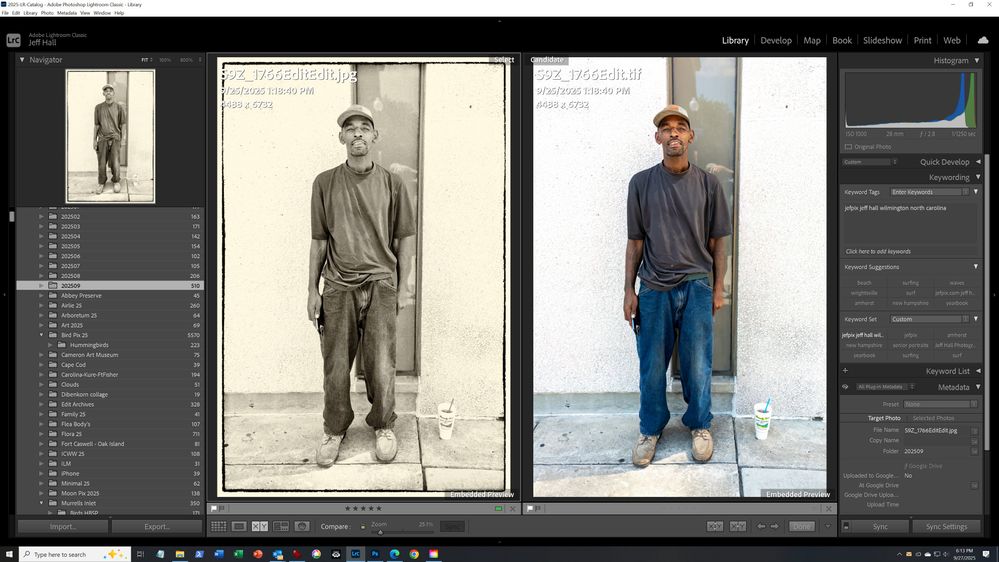The width and height of the screenshot is (999, 562).
Task: Toggle metadata eye visibility icon
Action: click(x=845, y=387)
